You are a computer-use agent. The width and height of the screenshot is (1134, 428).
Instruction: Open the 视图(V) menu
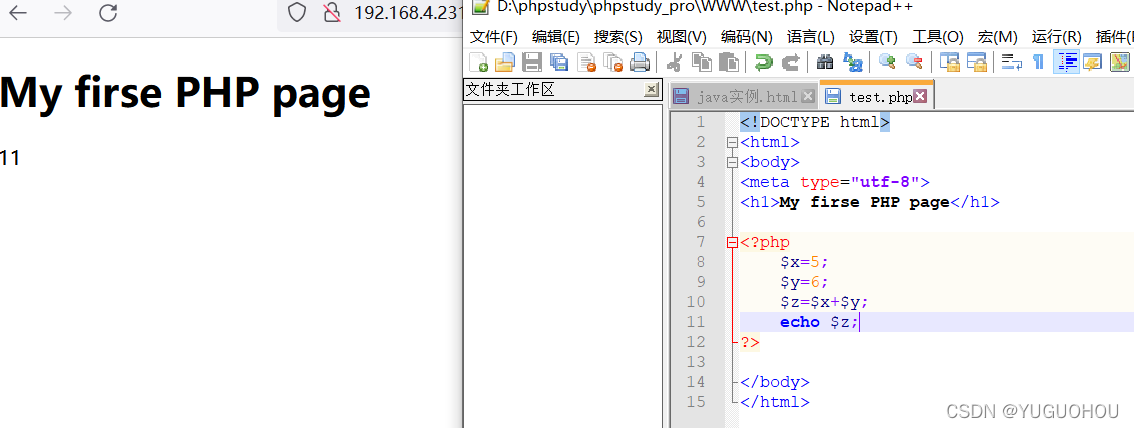[681, 37]
